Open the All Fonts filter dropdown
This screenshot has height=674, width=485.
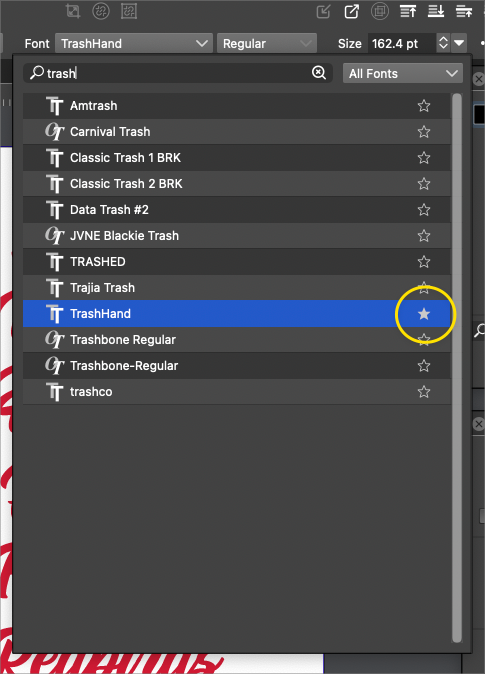coord(403,73)
